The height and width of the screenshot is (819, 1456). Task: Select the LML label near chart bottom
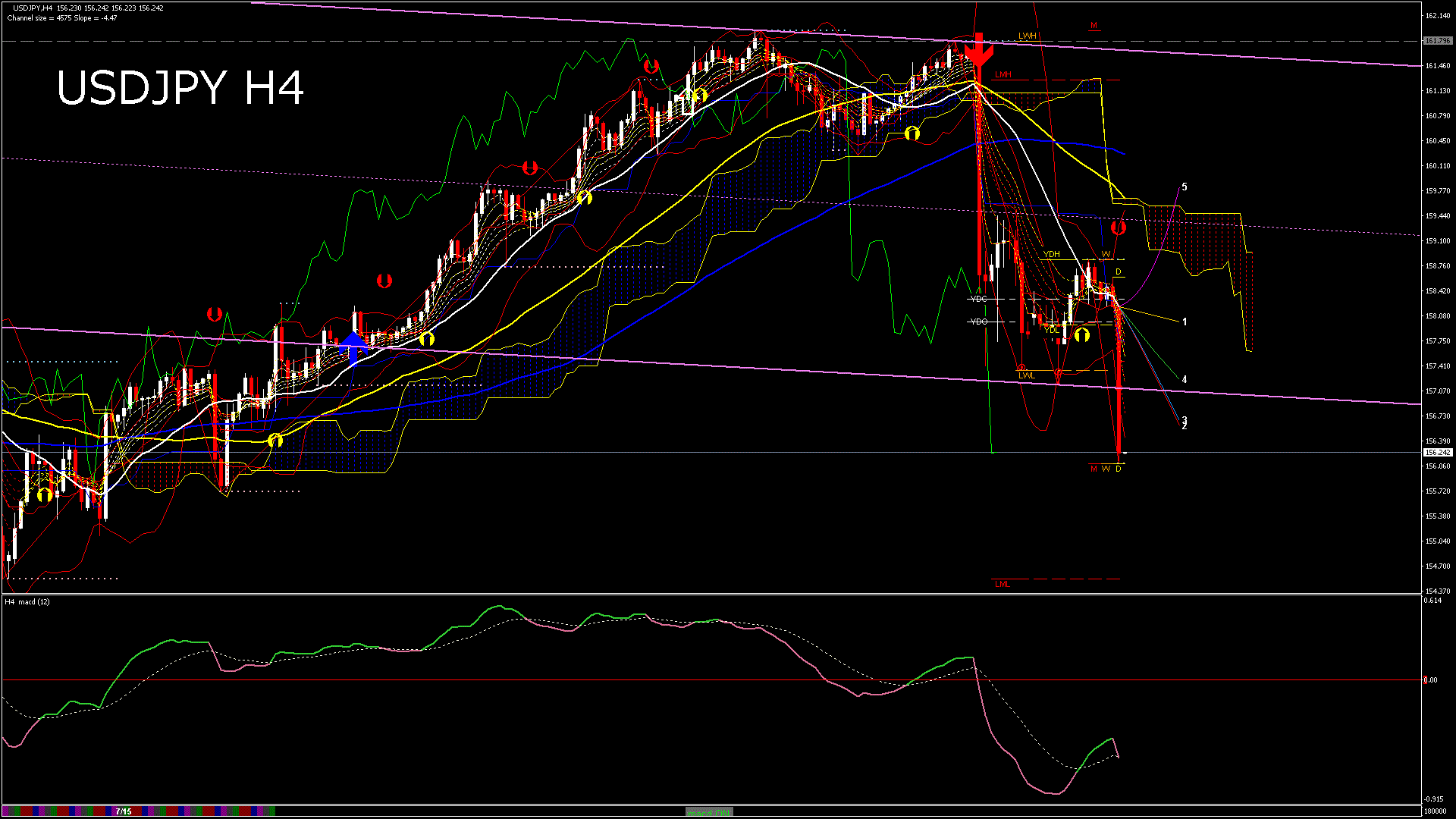coord(1002,584)
